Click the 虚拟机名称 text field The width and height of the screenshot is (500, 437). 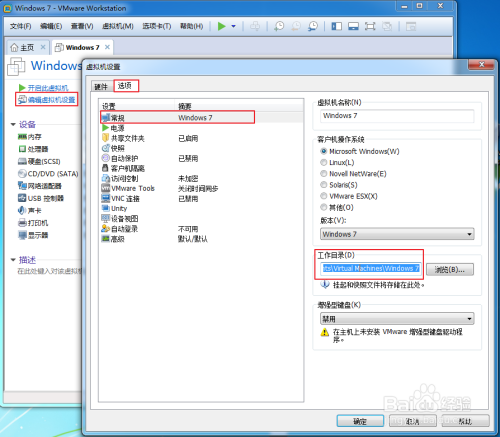click(x=397, y=116)
